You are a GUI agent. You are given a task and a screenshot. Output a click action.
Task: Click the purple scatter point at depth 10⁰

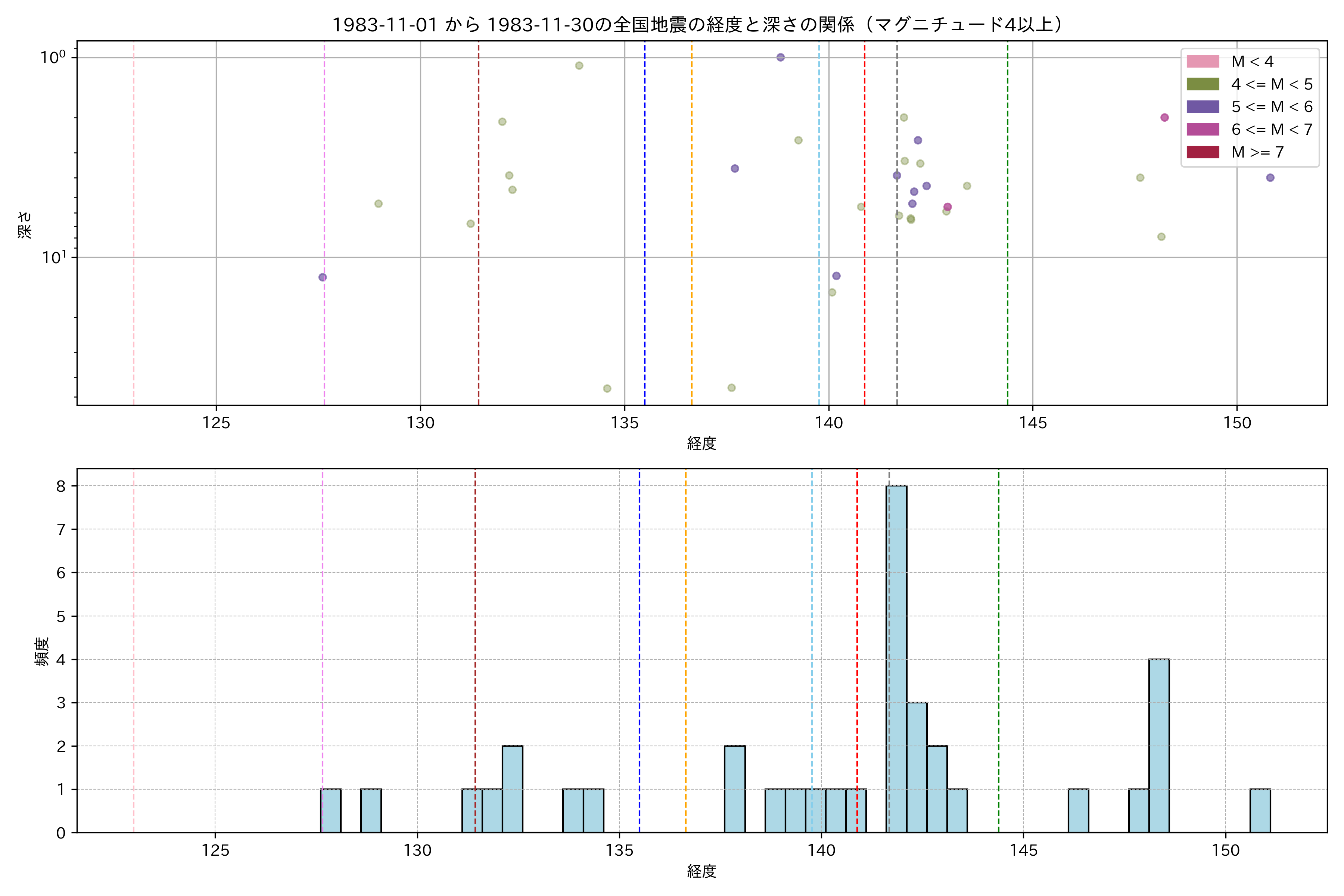(x=781, y=57)
